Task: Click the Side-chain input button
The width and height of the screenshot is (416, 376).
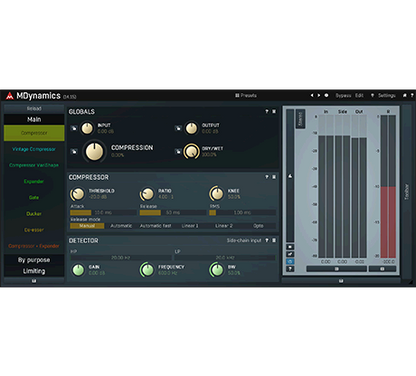Action: [244, 240]
